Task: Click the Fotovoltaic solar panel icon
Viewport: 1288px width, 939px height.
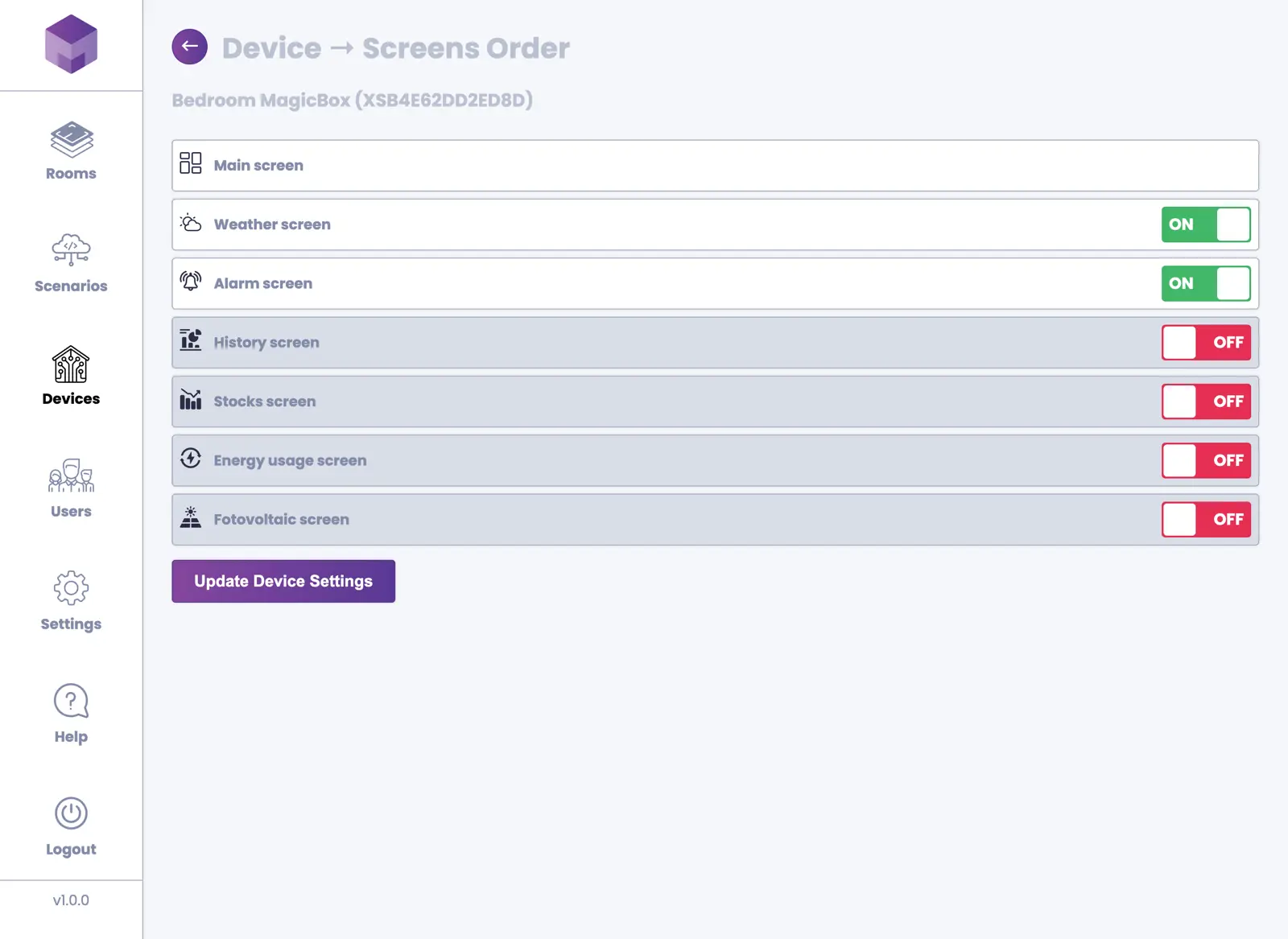Action: (191, 517)
